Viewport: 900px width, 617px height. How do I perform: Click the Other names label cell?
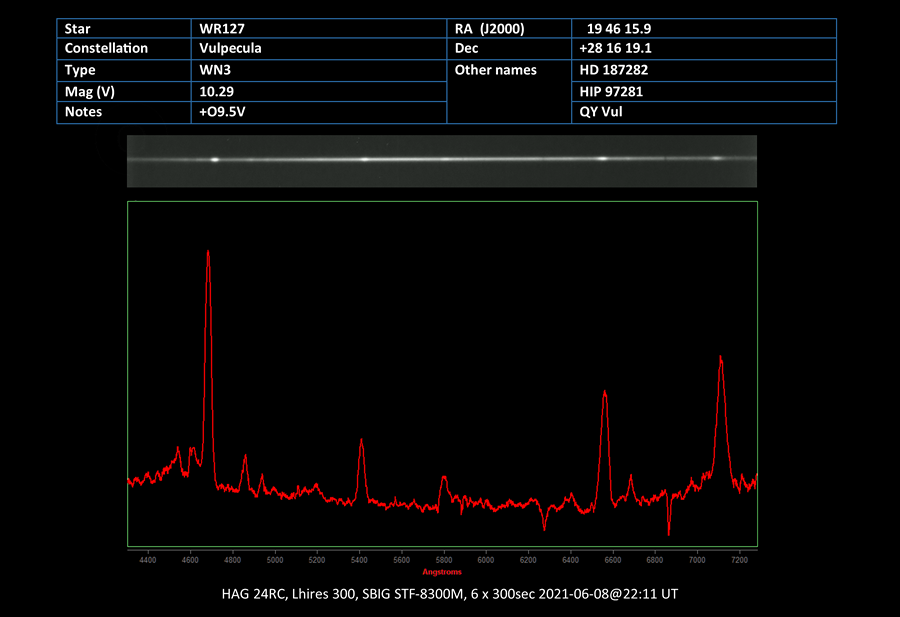[x=495, y=70]
